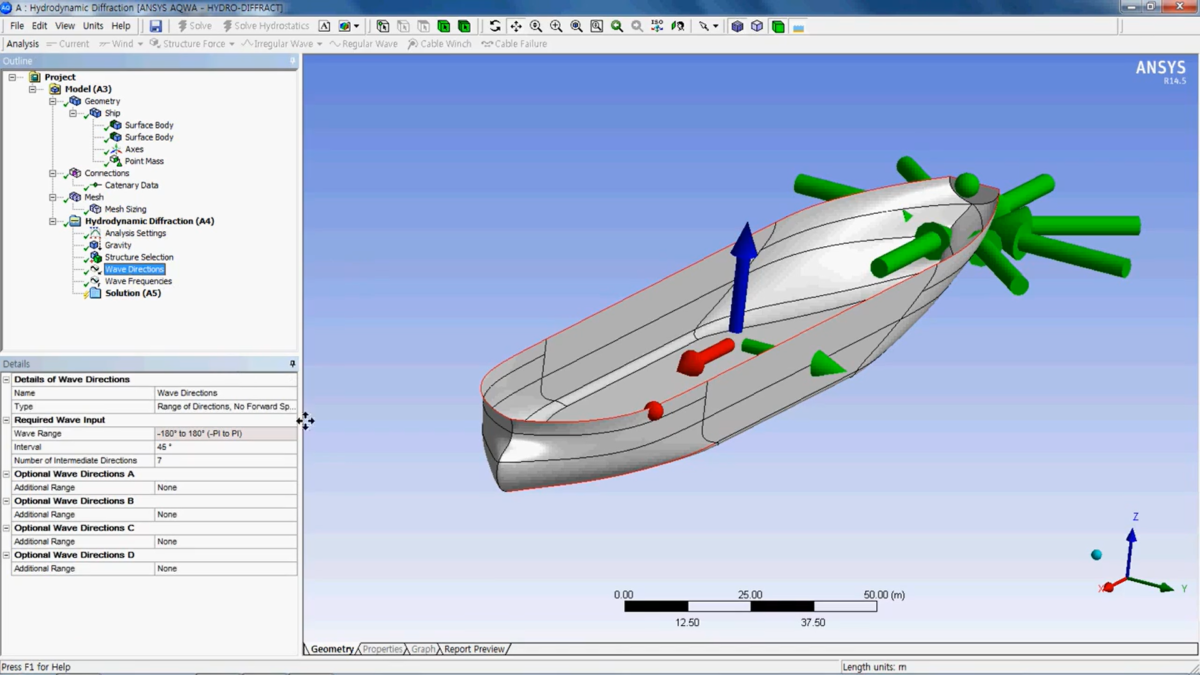The image size is (1200, 675).
Task: Select Solution (A5) in the tree
Action: tap(133, 293)
